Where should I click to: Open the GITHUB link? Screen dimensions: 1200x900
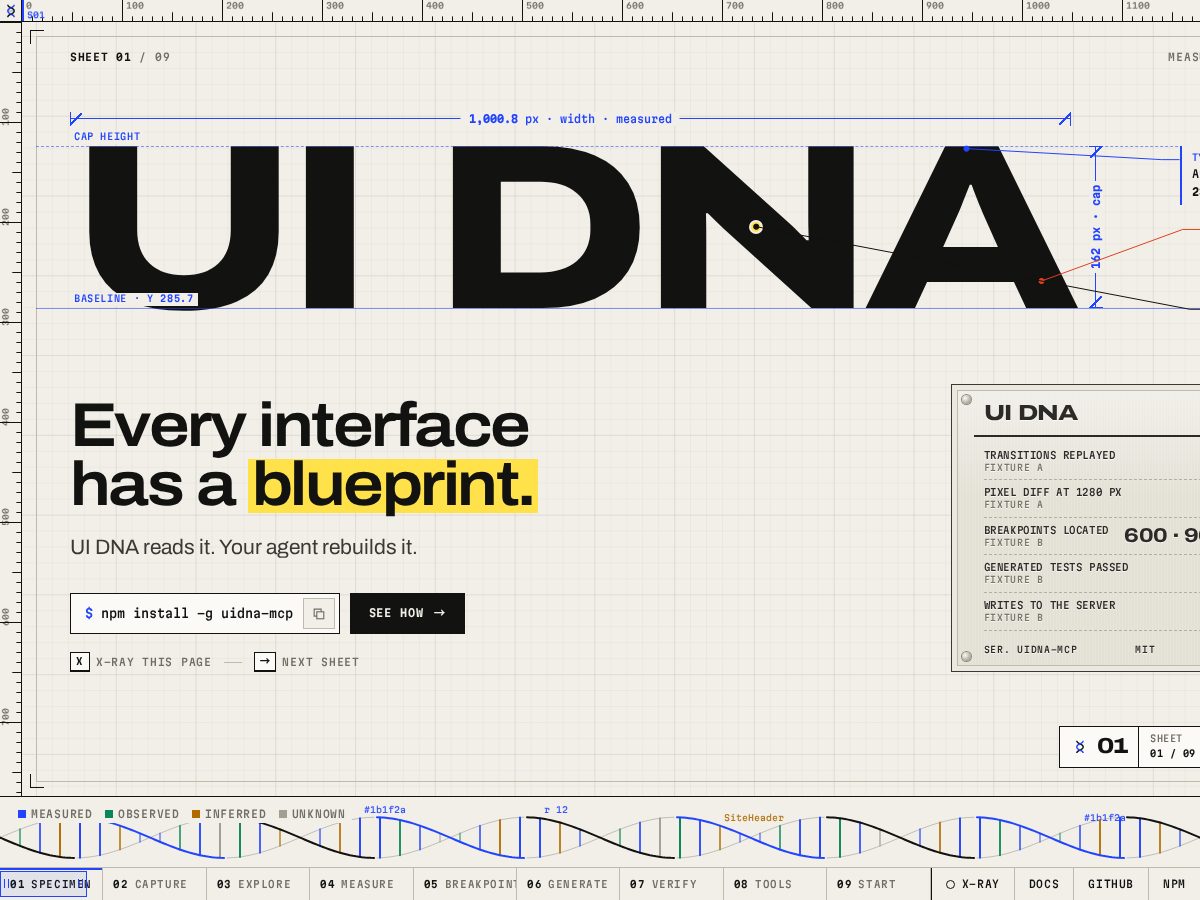point(1111,884)
